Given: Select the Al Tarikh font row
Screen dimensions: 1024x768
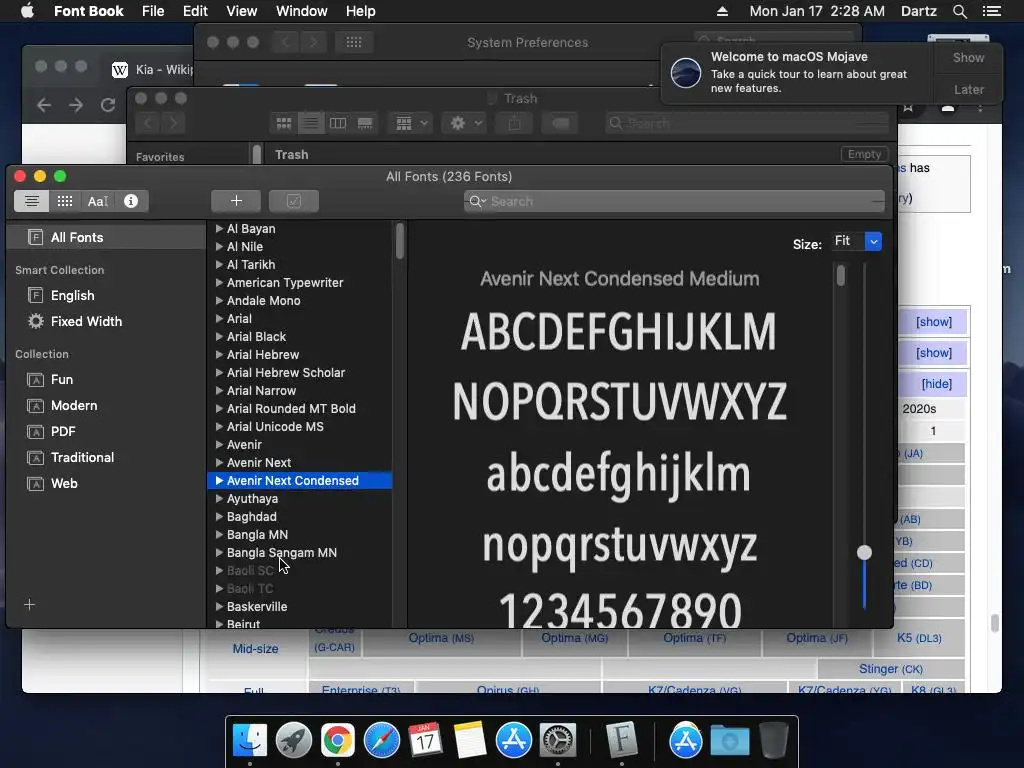Looking at the screenshot, I should tap(300, 264).
